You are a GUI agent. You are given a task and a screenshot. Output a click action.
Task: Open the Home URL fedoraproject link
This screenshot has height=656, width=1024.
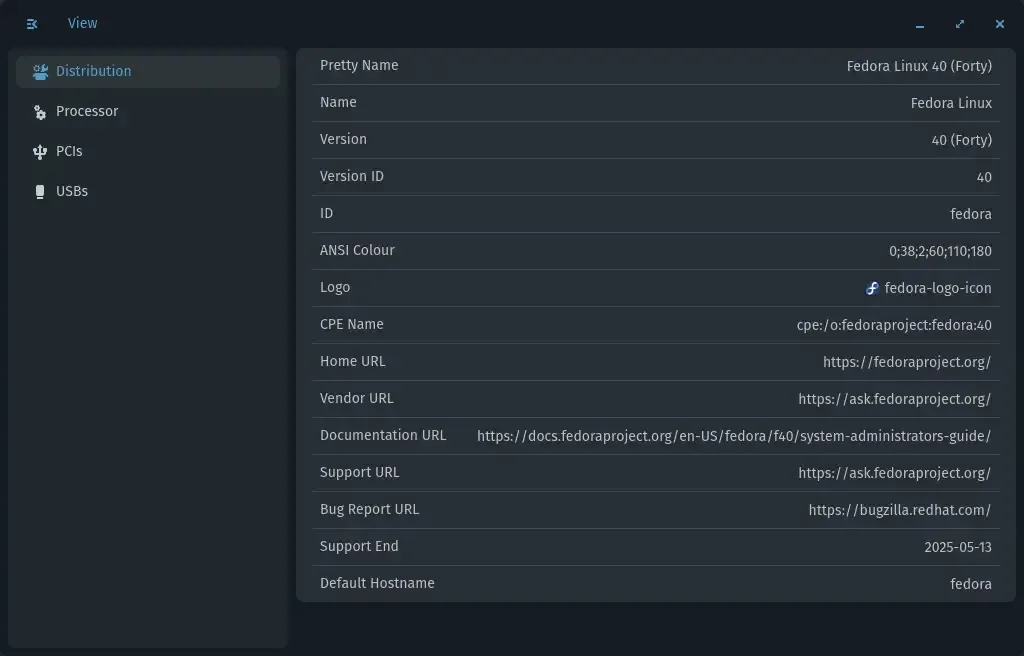[x=906, y=361]
